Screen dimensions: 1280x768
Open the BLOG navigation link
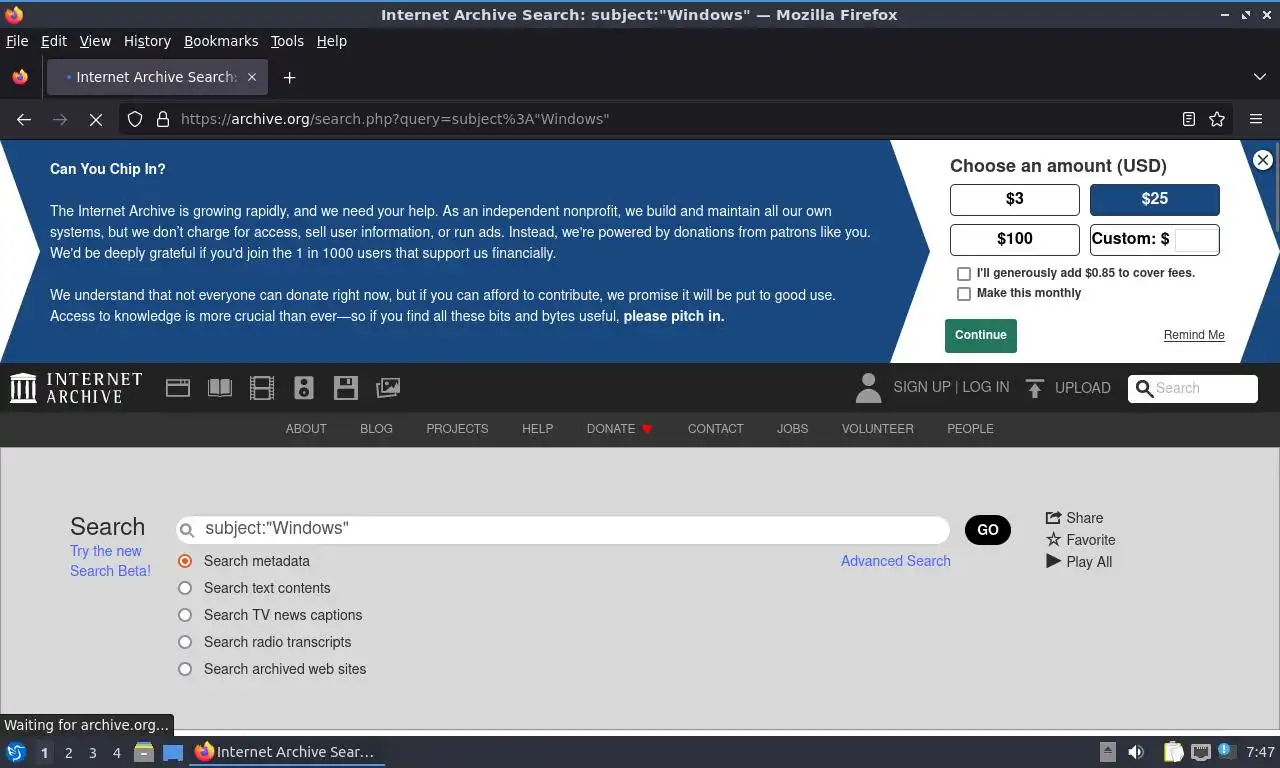click(376, 429)
